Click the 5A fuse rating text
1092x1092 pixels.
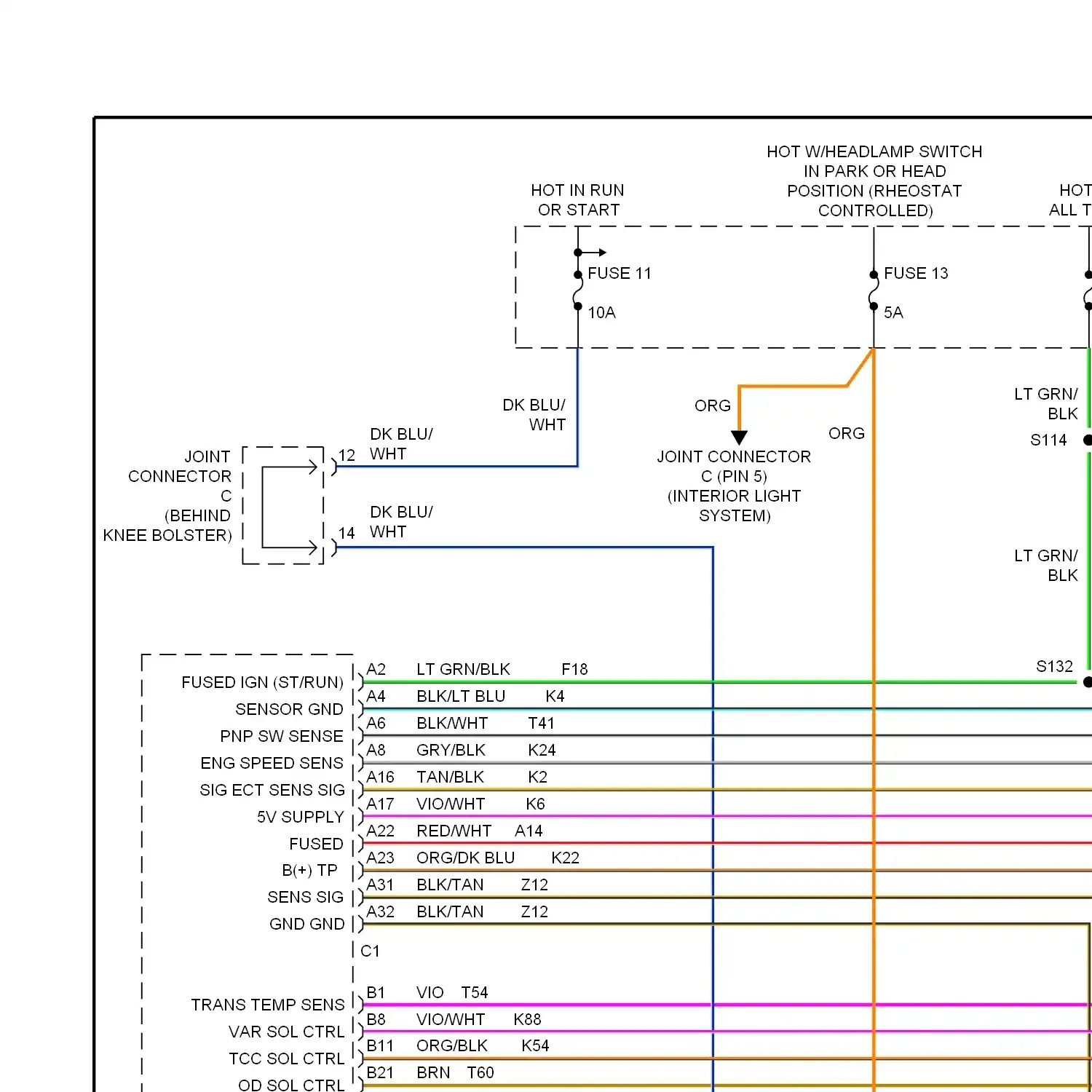coord(893,312)
